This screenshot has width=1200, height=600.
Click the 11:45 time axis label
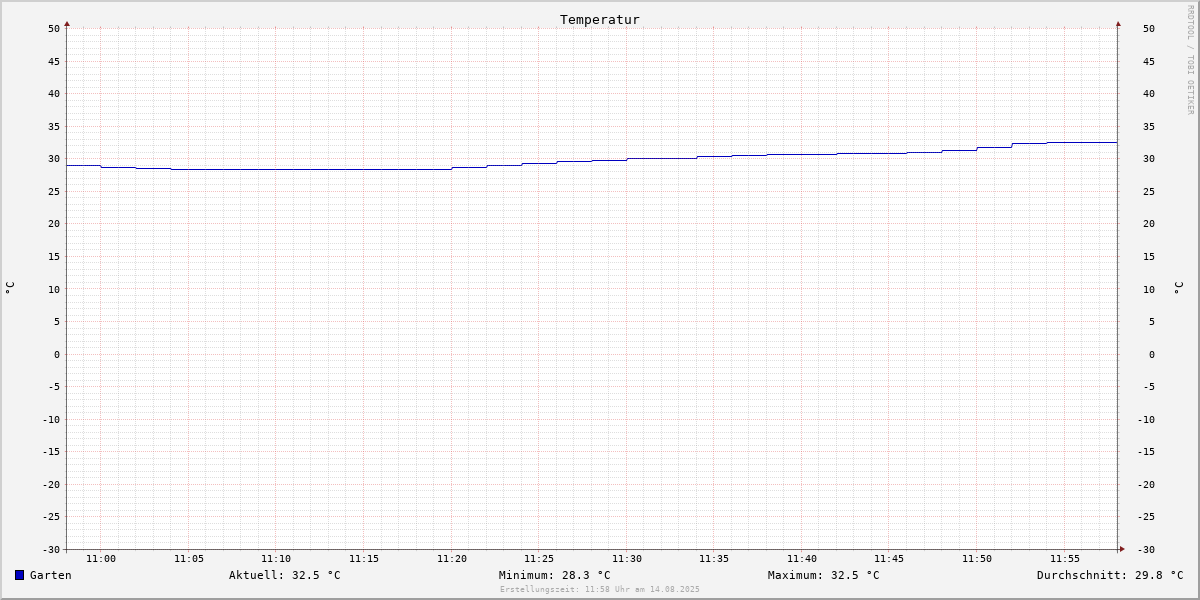(889, 559)
